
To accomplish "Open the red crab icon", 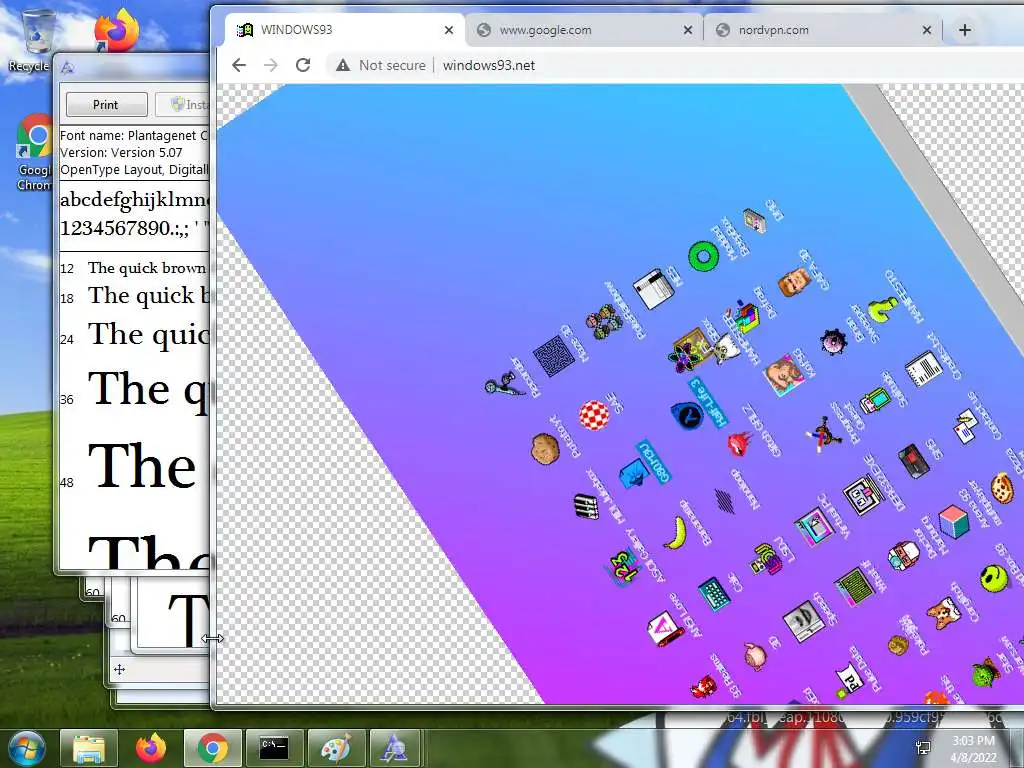I will (x=704, y=686).
